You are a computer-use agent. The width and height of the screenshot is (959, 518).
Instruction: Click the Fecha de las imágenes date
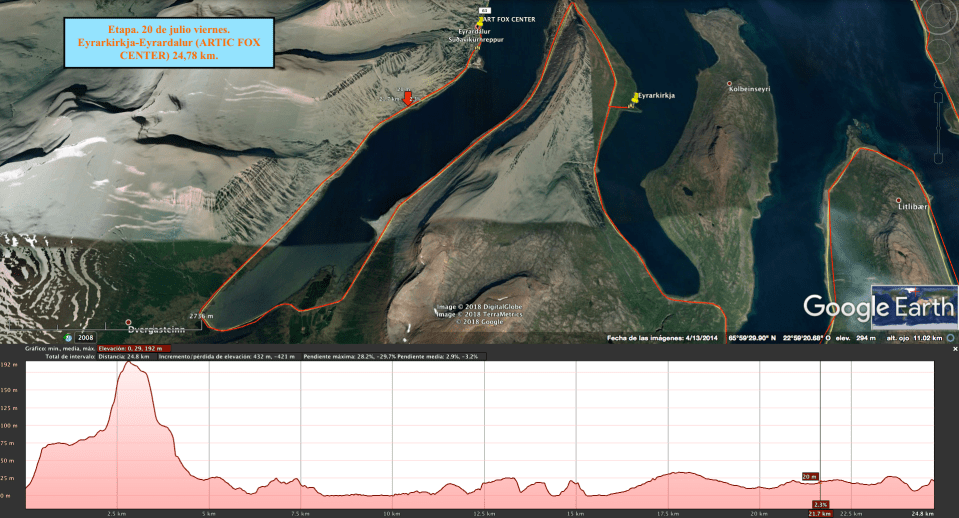click(x=663, y=338)
